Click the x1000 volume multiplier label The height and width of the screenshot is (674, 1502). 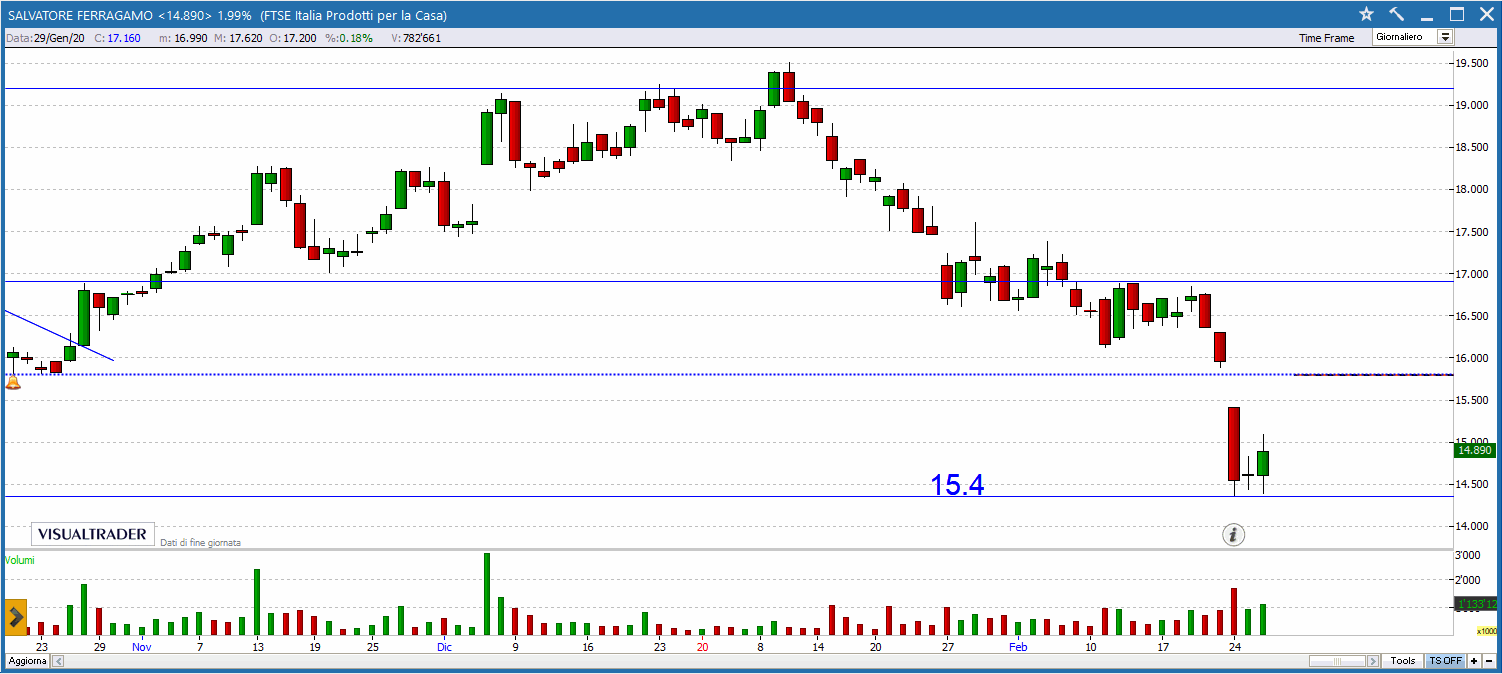coord(1487,631)
